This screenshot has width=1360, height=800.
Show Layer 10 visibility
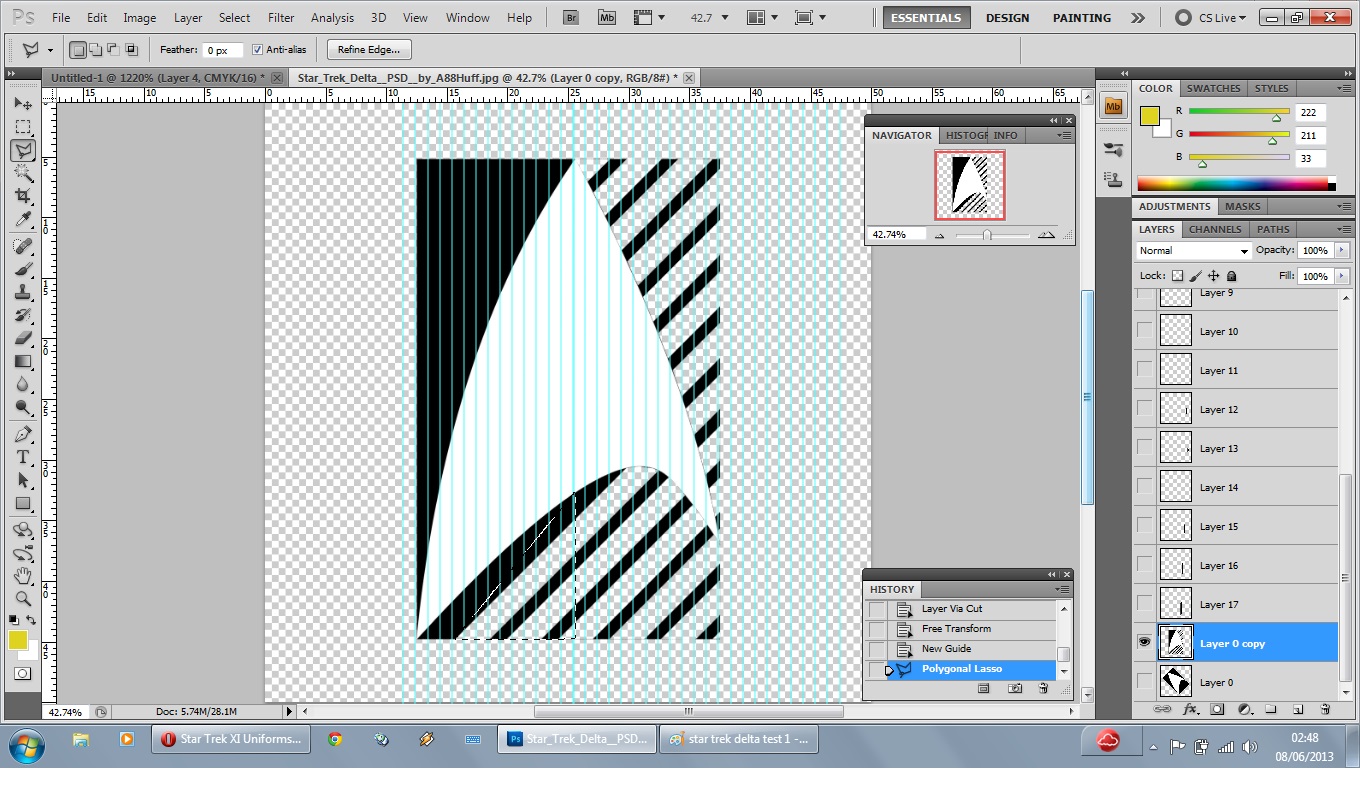click(1144, 331)
